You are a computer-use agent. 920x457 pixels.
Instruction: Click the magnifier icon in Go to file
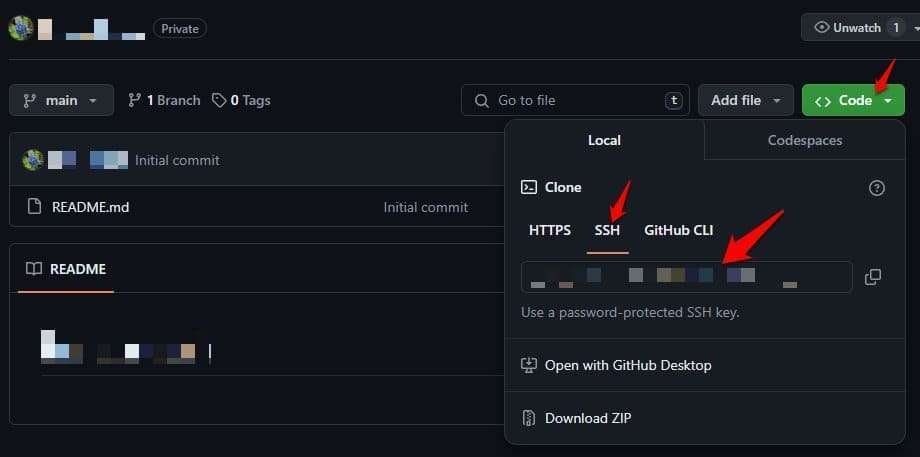click(482, 101)
